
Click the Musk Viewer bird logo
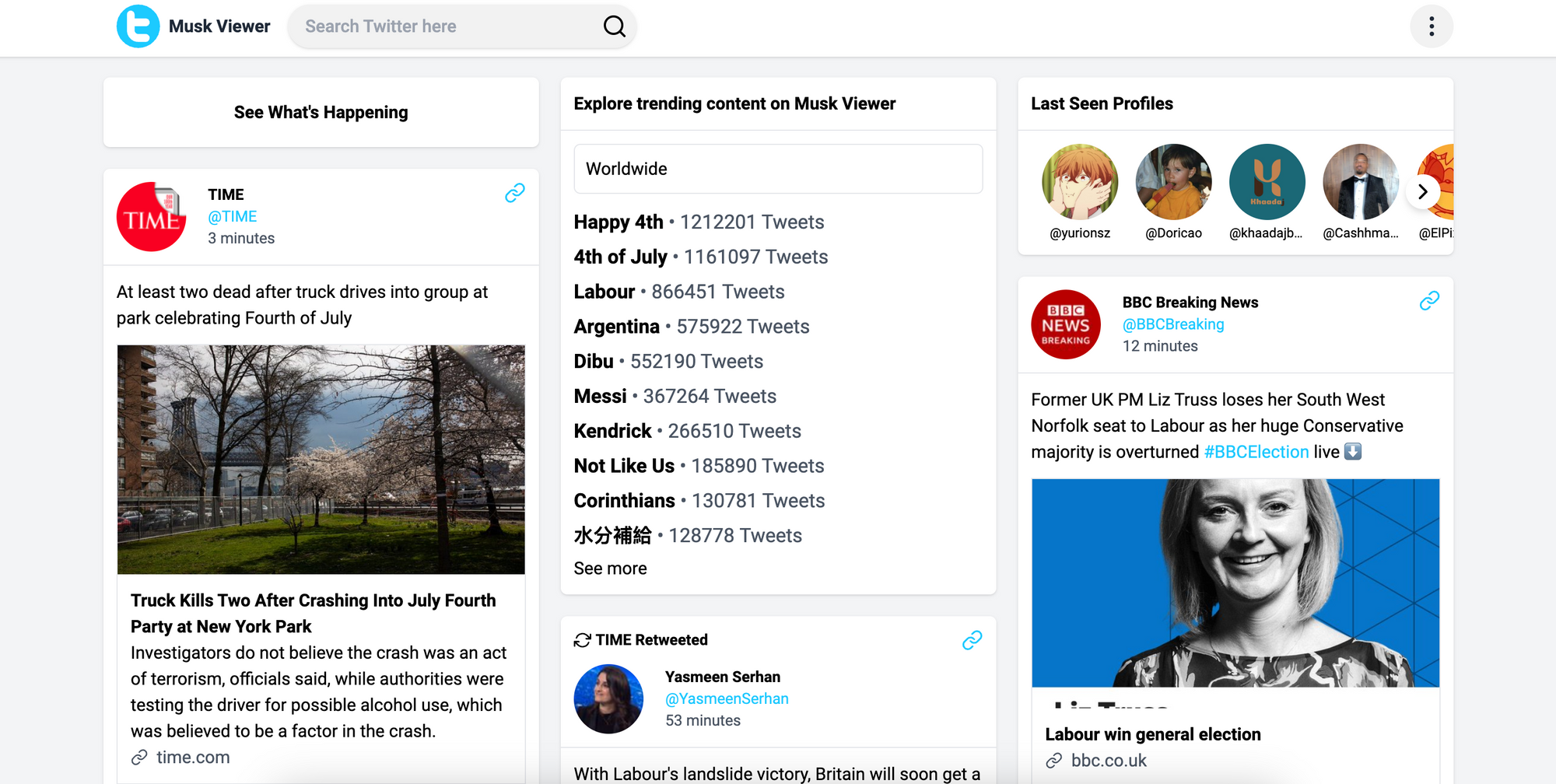[138, 26]
